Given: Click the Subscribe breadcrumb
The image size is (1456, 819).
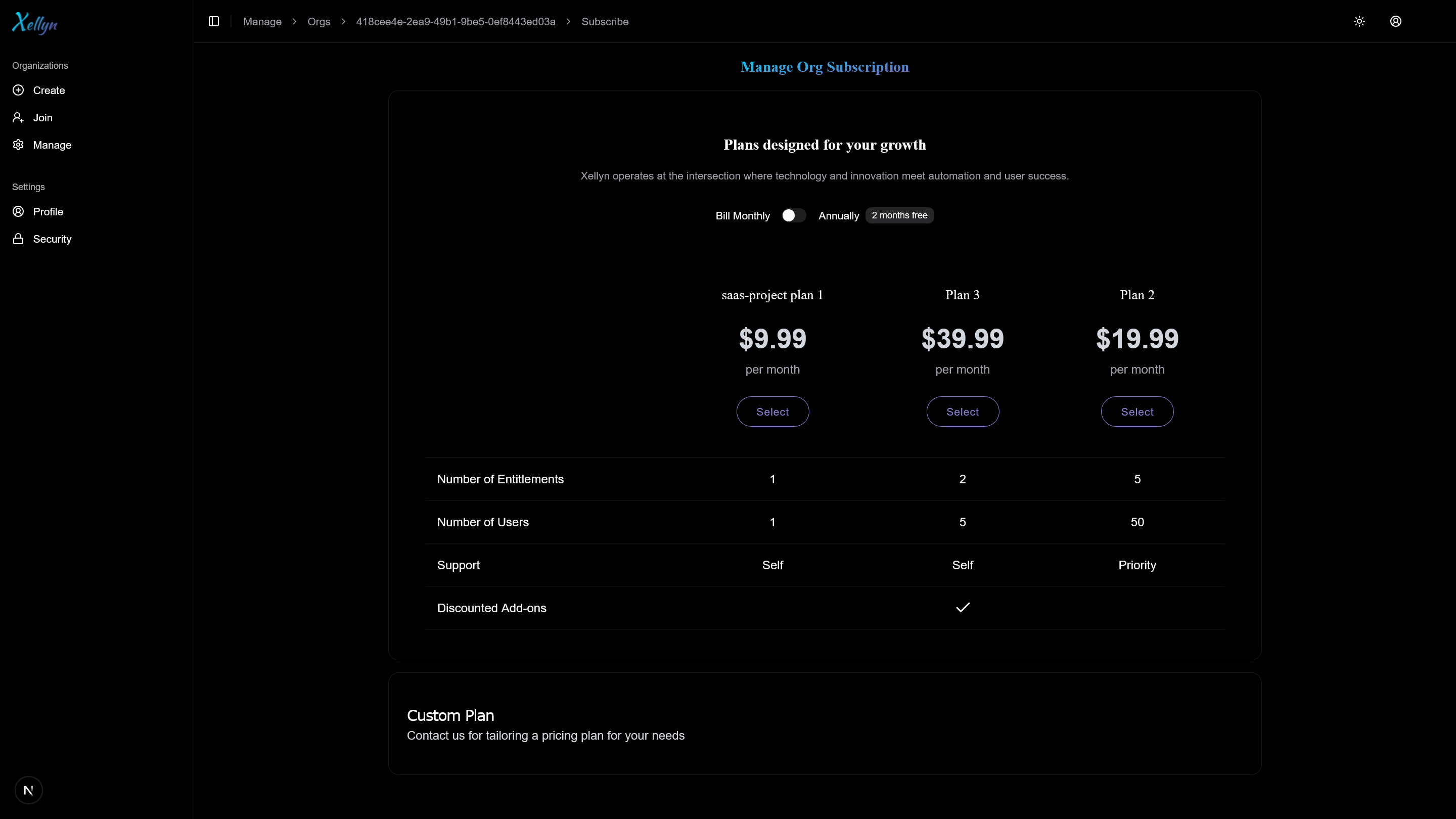Looking at the screenshot, I should 605,21.
